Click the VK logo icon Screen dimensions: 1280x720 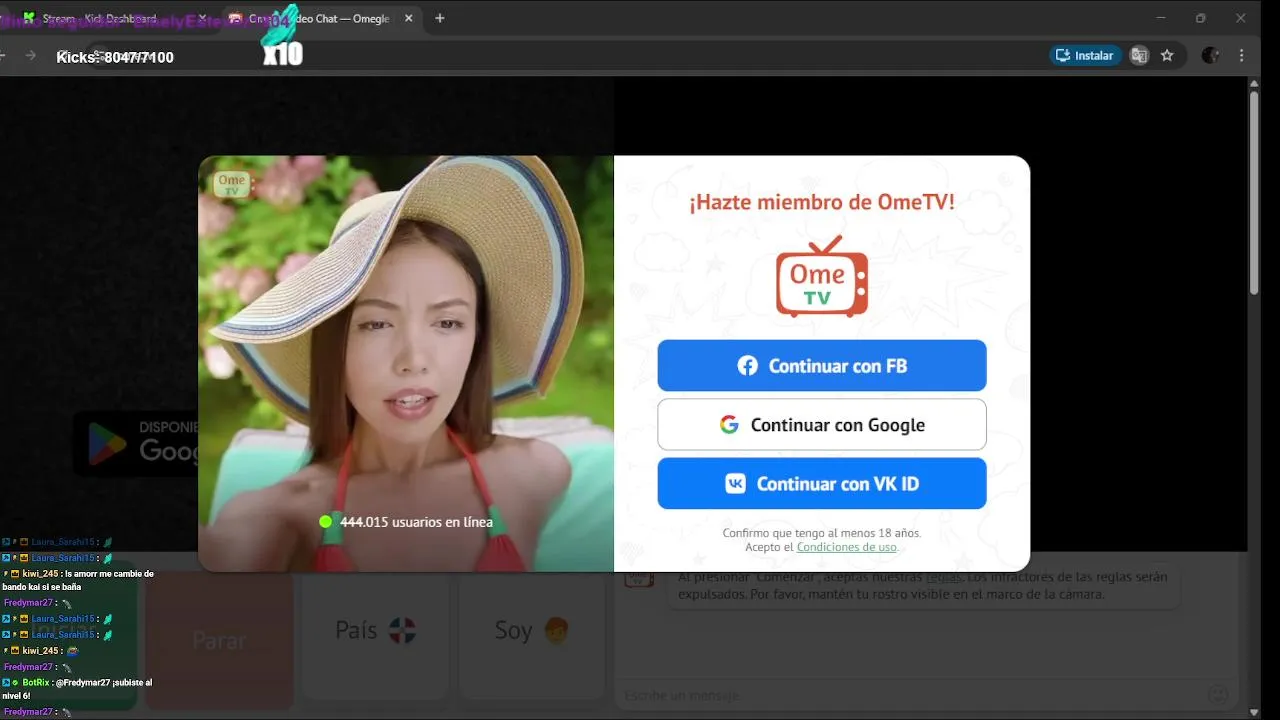(735, 484)
